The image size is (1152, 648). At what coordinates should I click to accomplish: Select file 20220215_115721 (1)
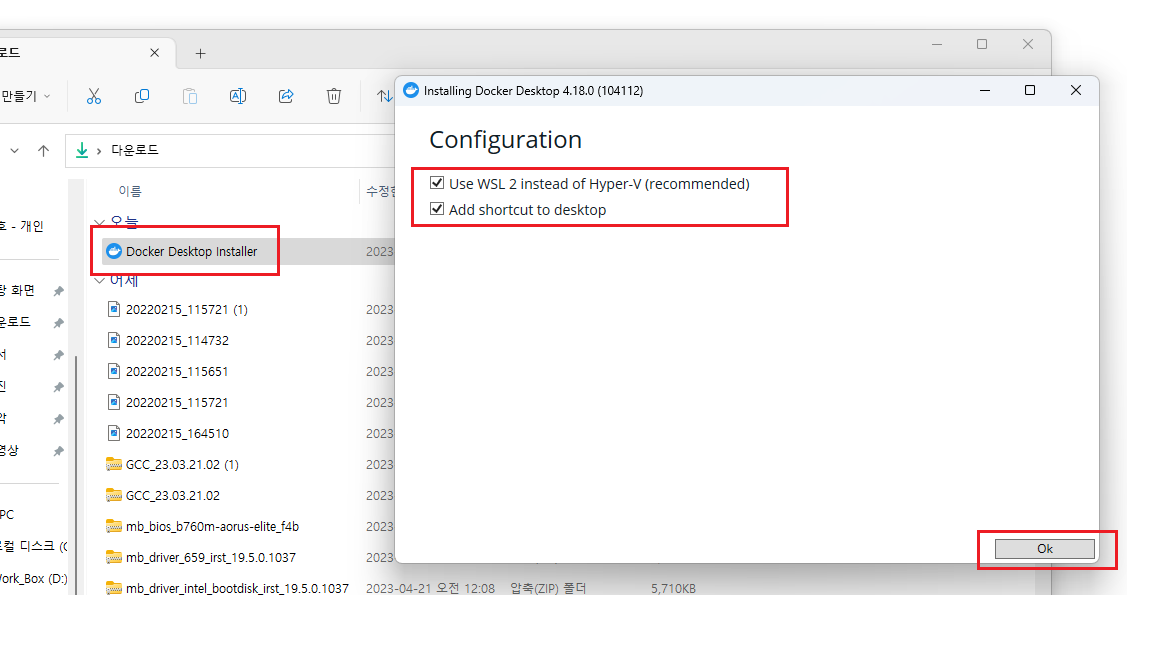pyautogui.click(x=187, y=309)
